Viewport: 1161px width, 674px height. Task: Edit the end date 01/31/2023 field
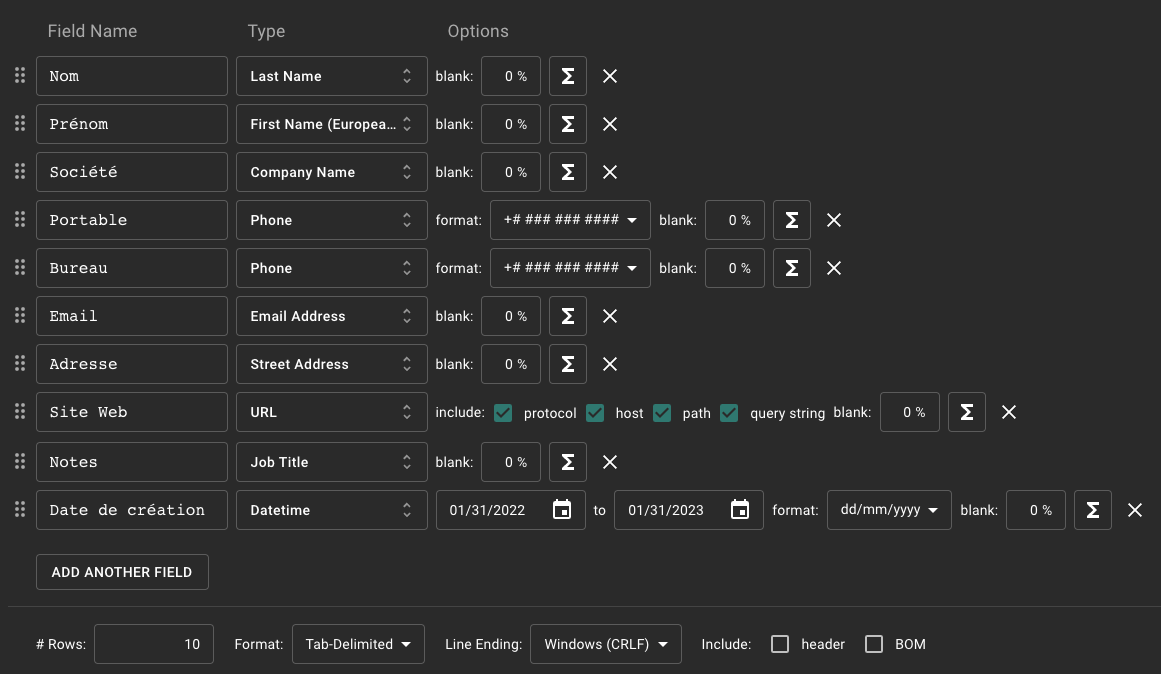[x=689, y=510]
